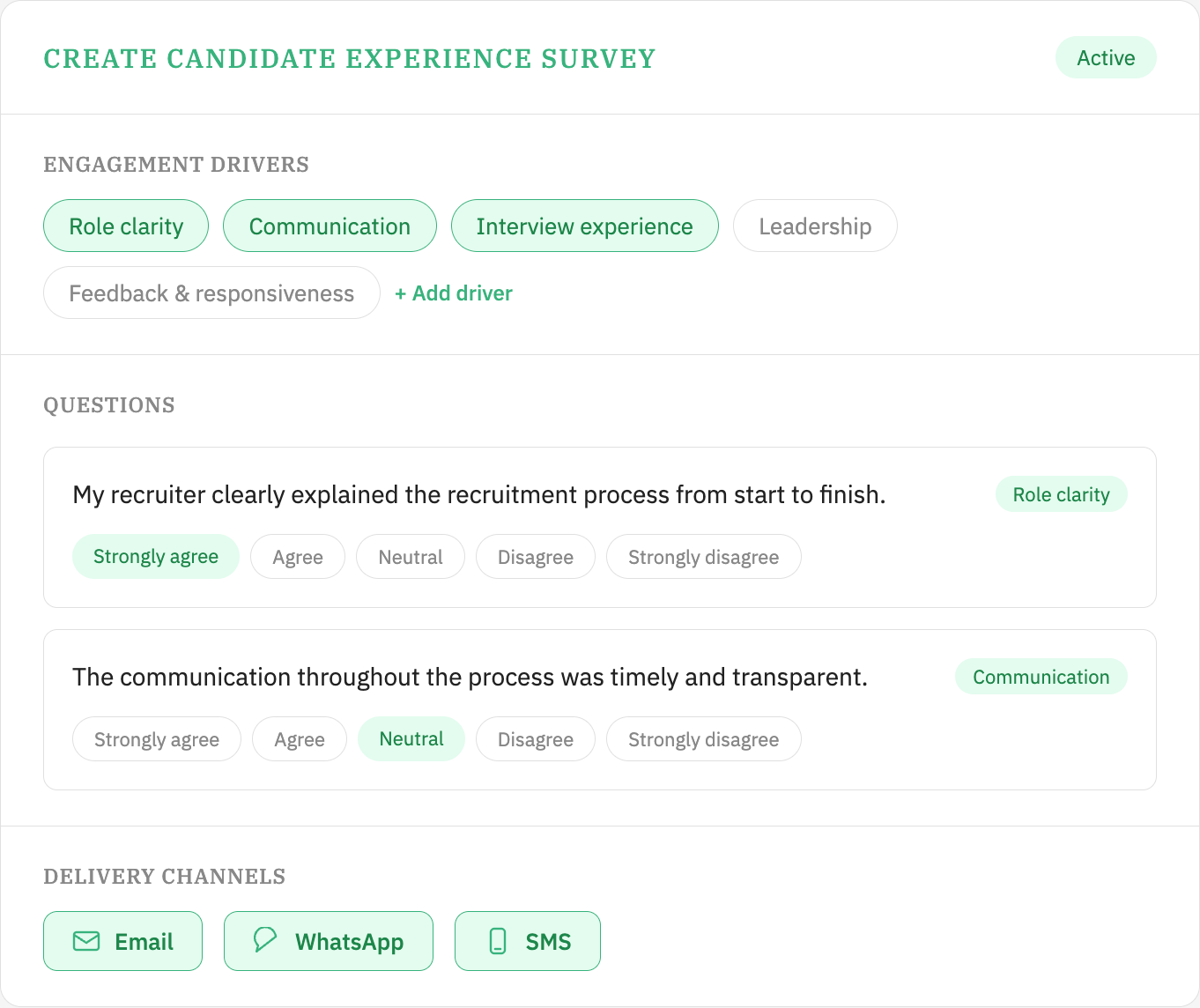This screenshot has height=1008, width=1200.
Task: Choose Disagree on the communication question
Action: tap(535, 738)
